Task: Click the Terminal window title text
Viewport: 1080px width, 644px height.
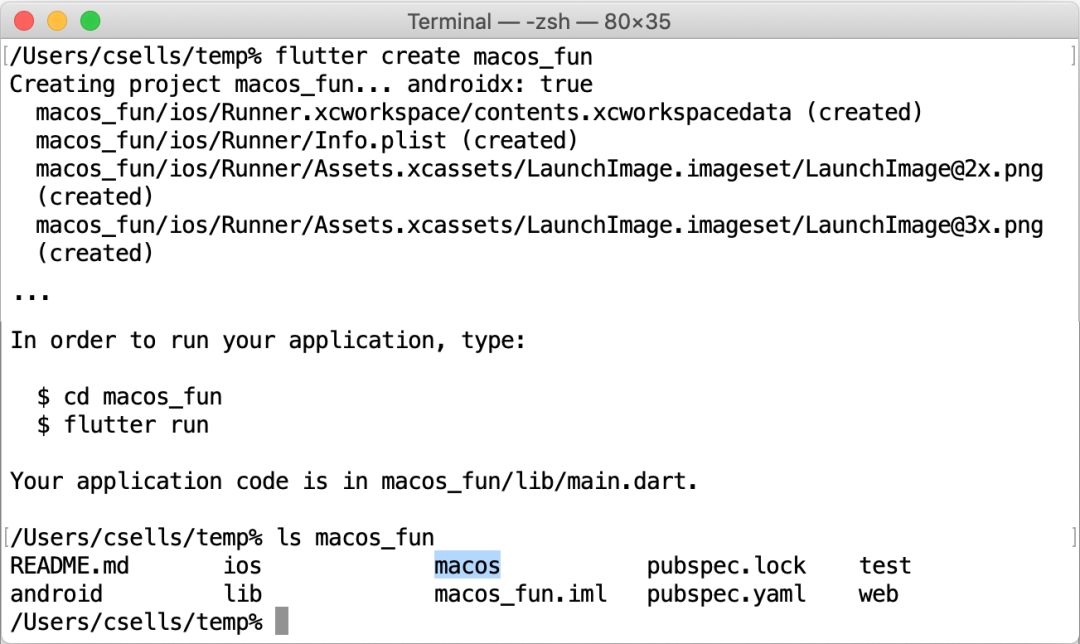Action: coord(539,21)
